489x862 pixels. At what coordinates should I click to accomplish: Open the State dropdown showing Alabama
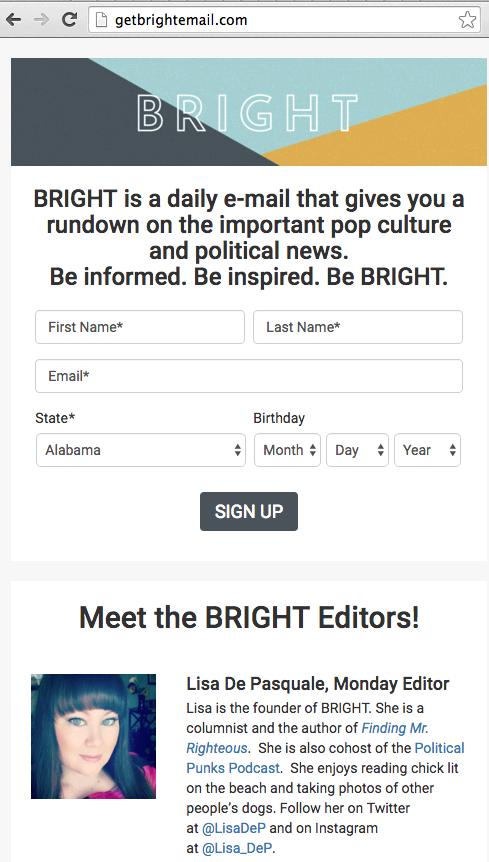point(141,450)
